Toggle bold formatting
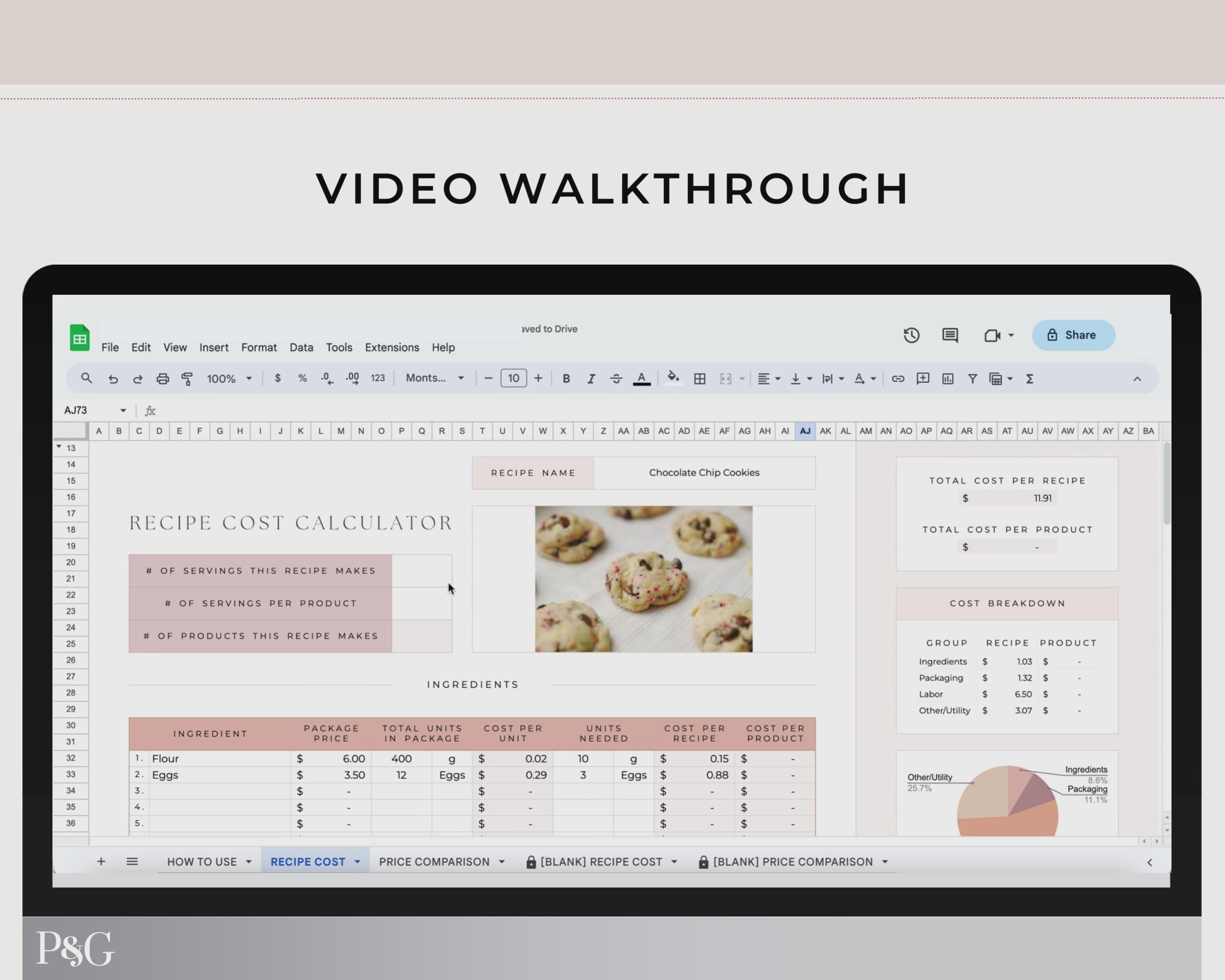This screenshot has height=980, width=1225. [x=566, y=379]
